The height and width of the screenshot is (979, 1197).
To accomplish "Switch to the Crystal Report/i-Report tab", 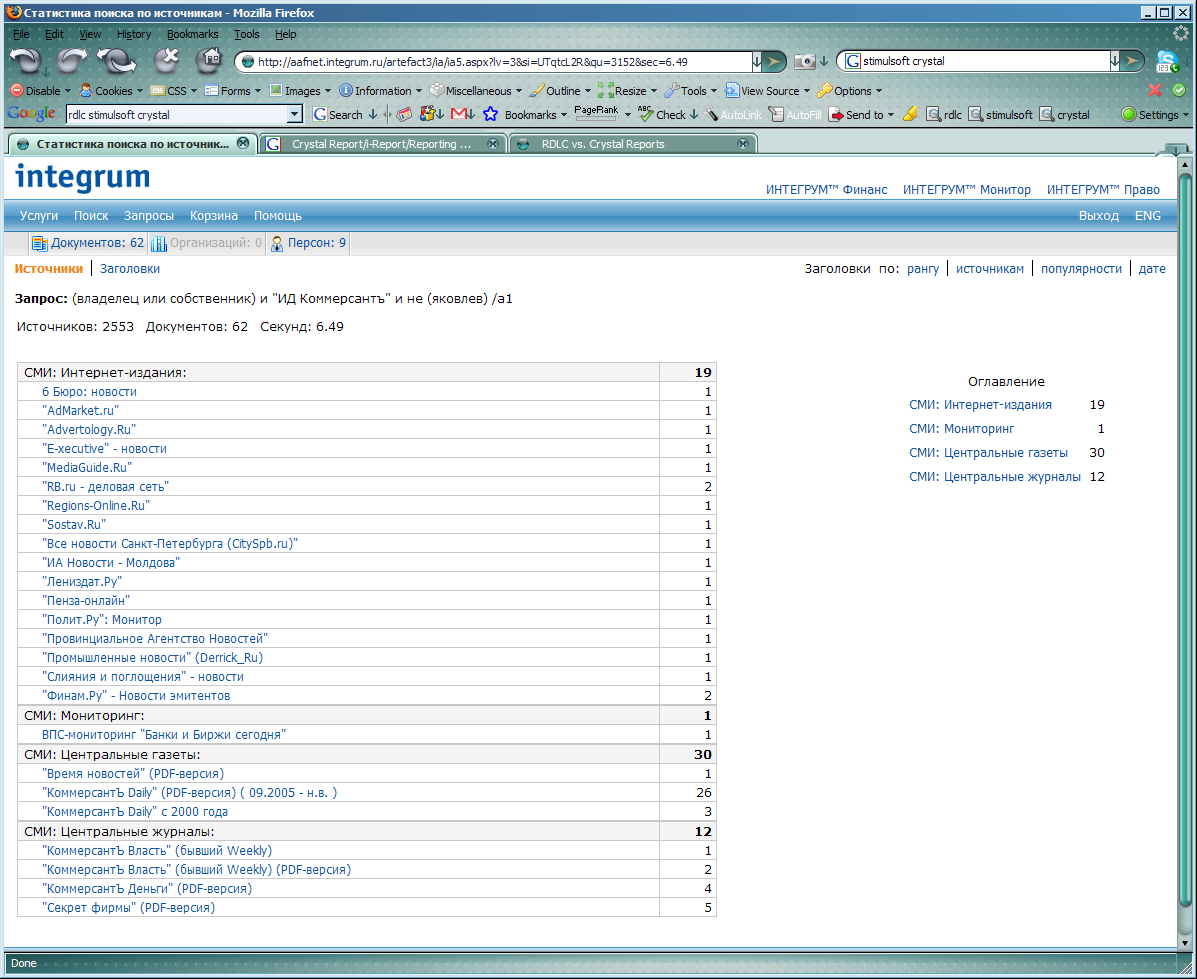I will point(383,144).
